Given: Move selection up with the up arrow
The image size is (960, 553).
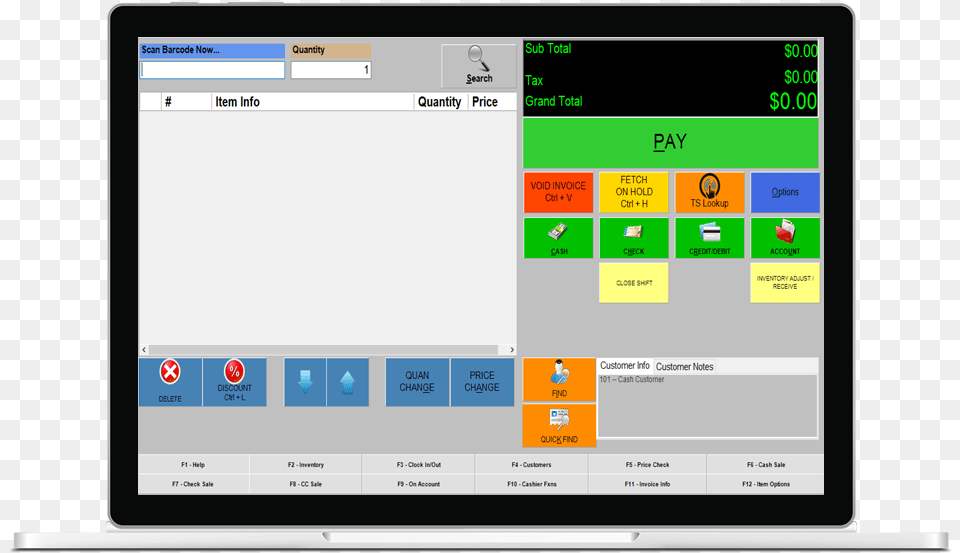Looking at the screenshot, I should point(347,382).
